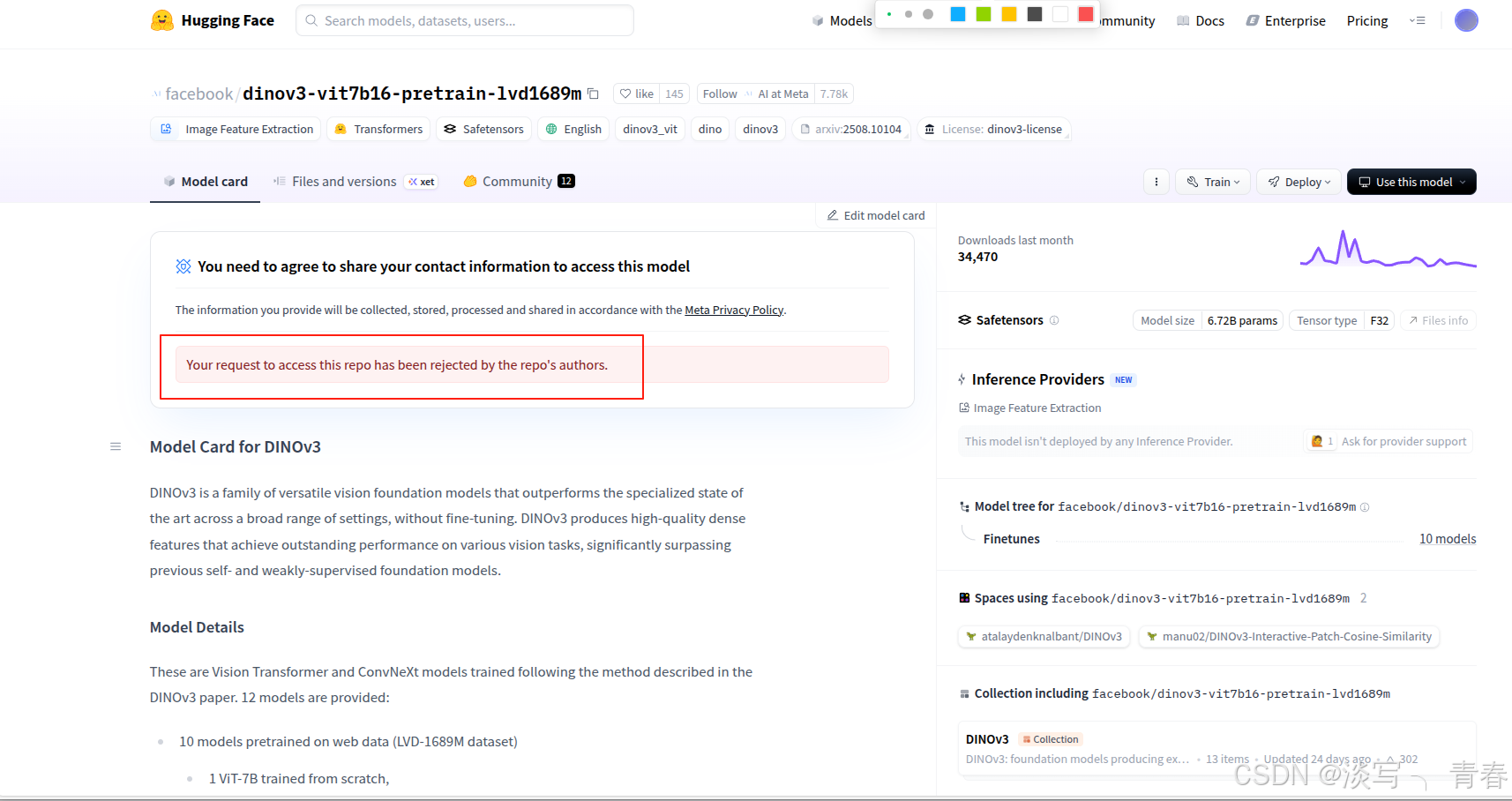
Task: Open the dinov3-license tag
Action: pyautogui.click(x=993, y=129)
